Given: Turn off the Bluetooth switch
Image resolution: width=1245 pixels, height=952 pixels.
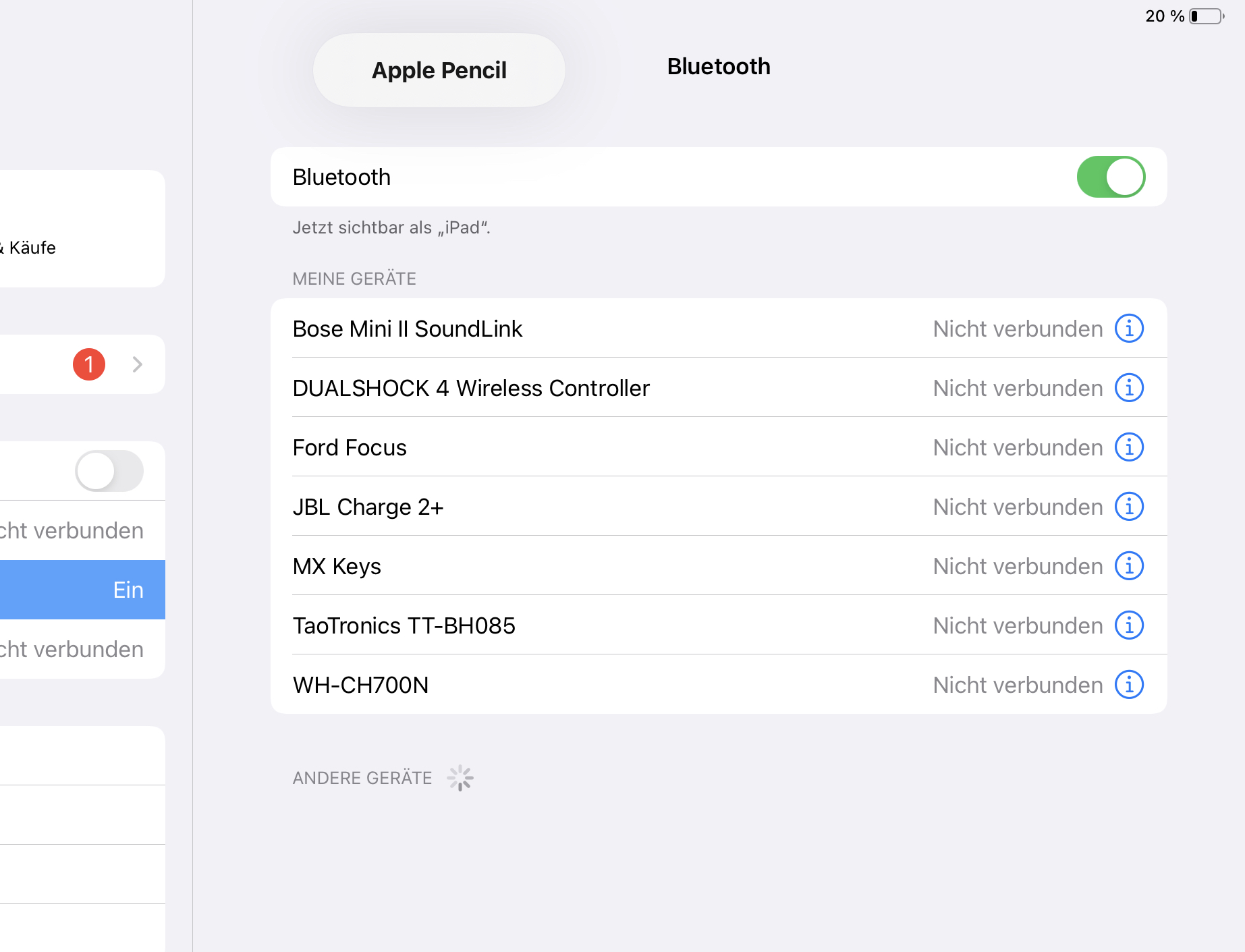Looking at the screenshot, I should [x=1111, y=177].
